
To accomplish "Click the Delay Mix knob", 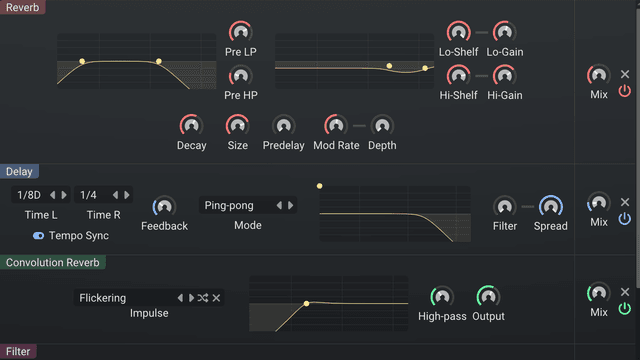I will coord(599,203).
